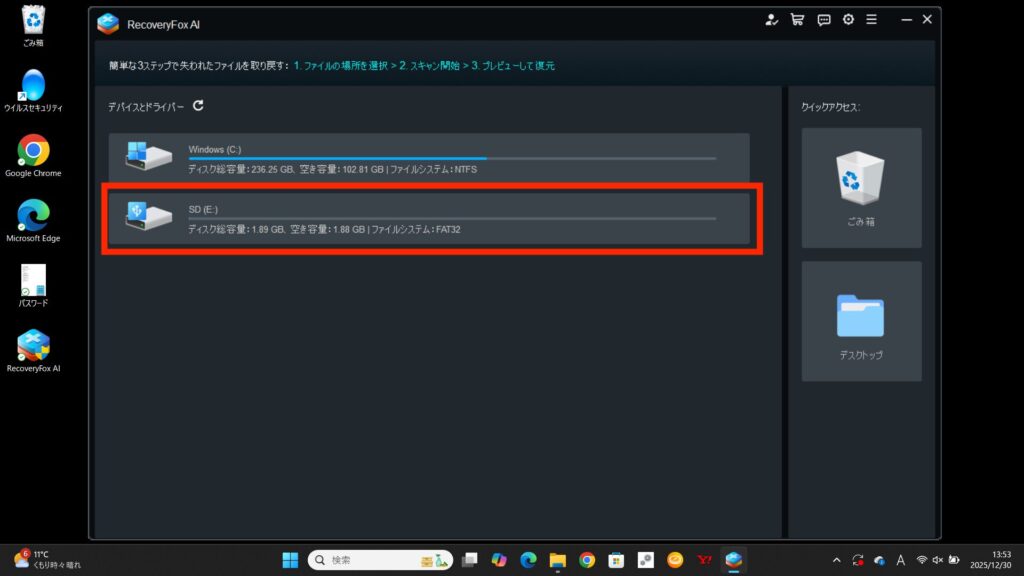Image resolution: width=1024 pixels, height=576 pixels.
Task: Expand hidden system tray icons chevron
Action: [x=836, y=560]
